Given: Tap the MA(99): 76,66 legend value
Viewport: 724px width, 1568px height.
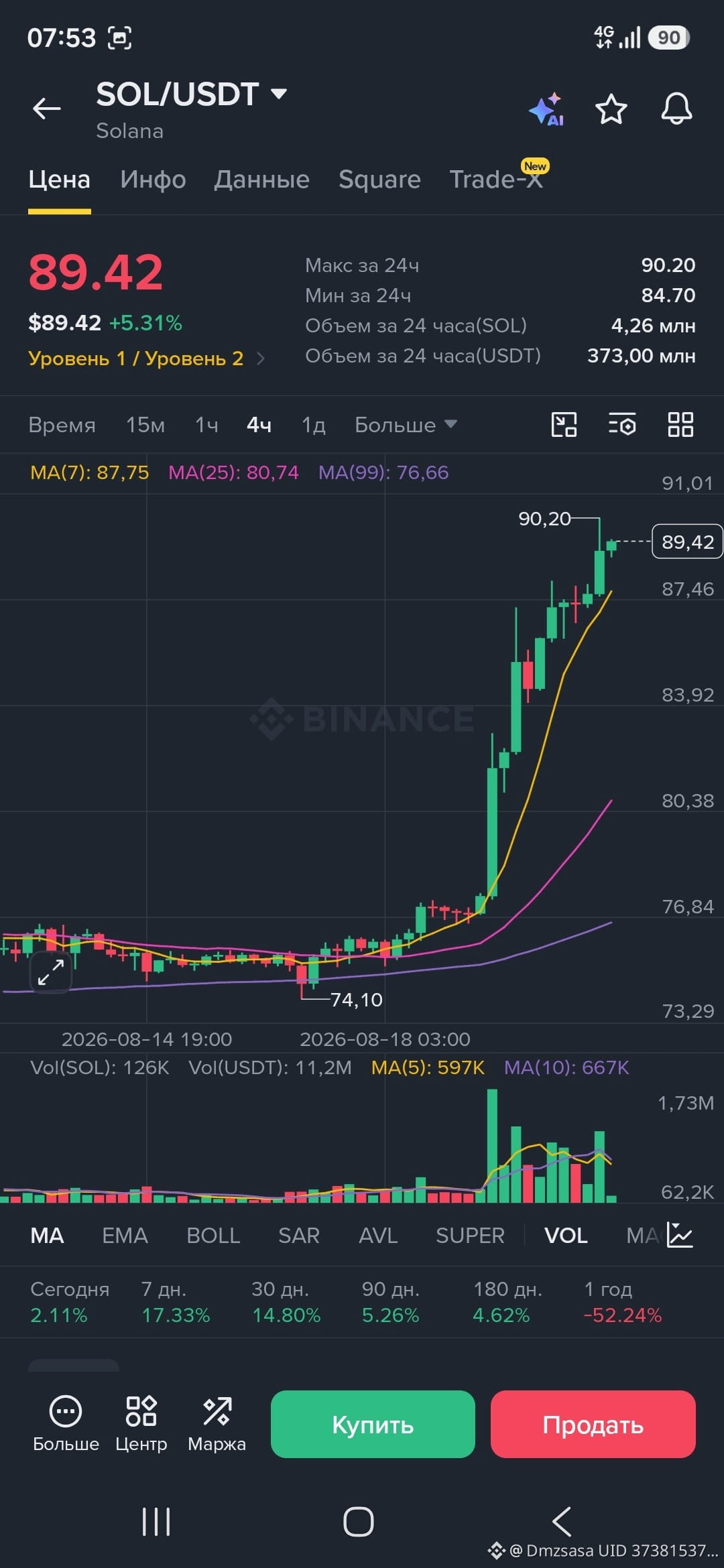Looking at the screenshot, I should (383, 472).
